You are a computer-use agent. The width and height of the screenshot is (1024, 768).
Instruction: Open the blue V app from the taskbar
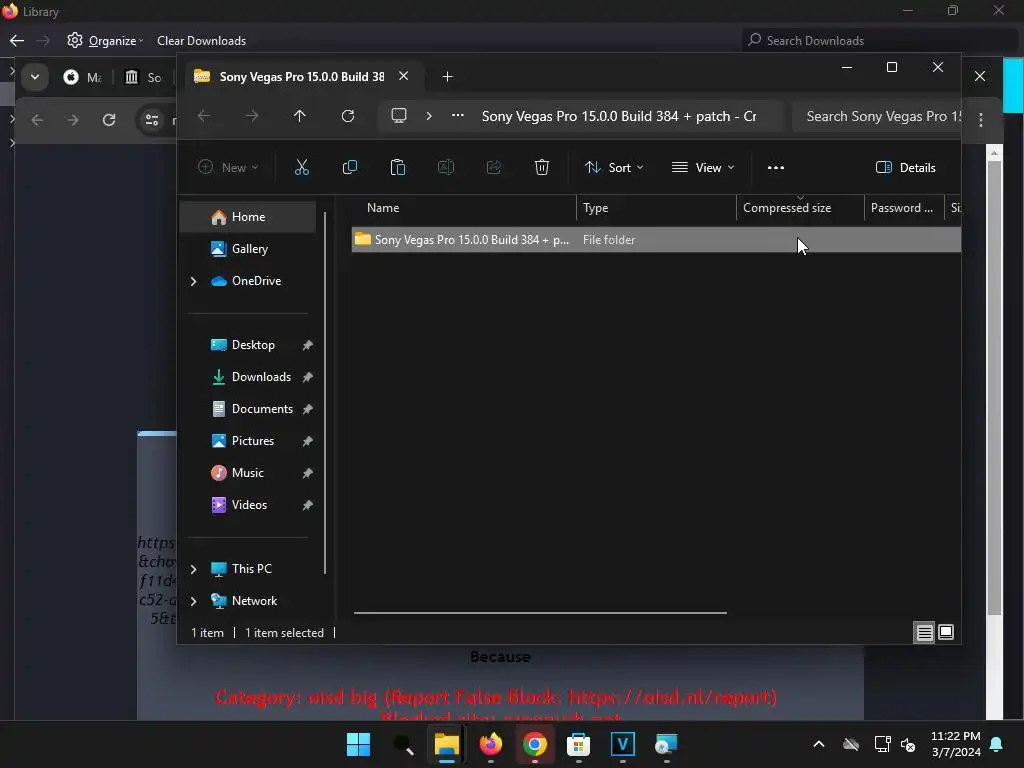pos(622,744)
